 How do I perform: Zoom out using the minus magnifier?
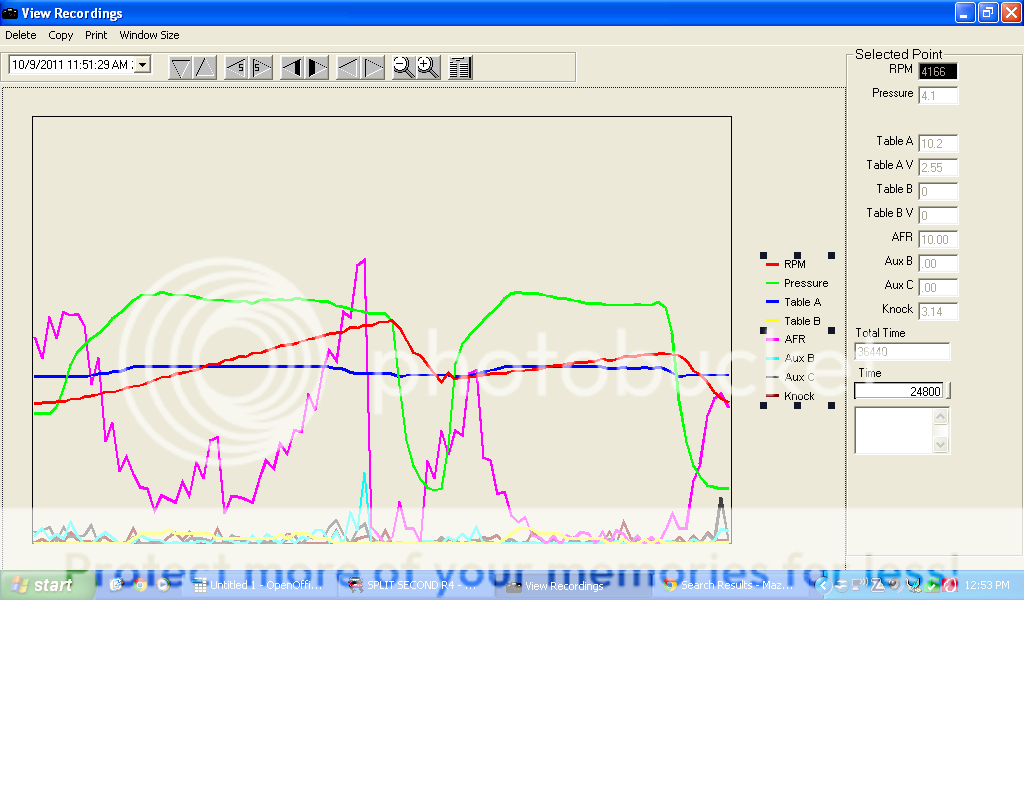pos(403,67)
